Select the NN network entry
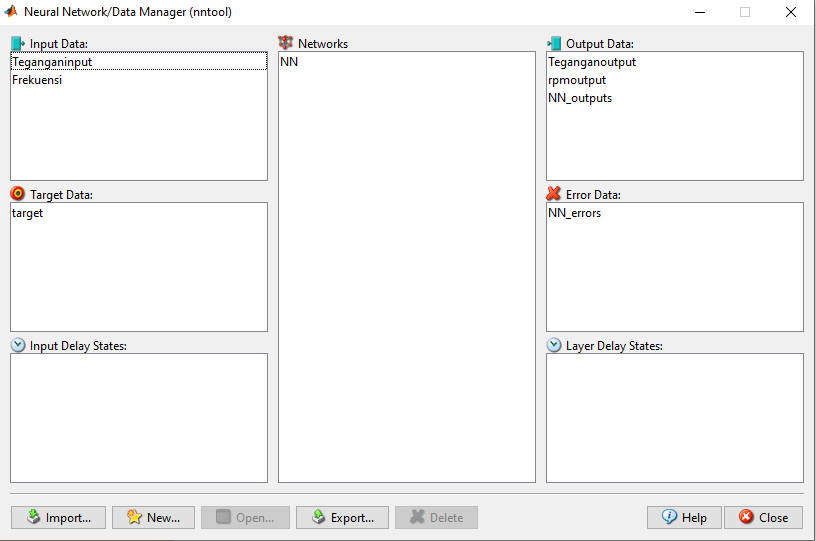This screenshot has height=541, width=816. pyautogui.click(x=407, y=61)
